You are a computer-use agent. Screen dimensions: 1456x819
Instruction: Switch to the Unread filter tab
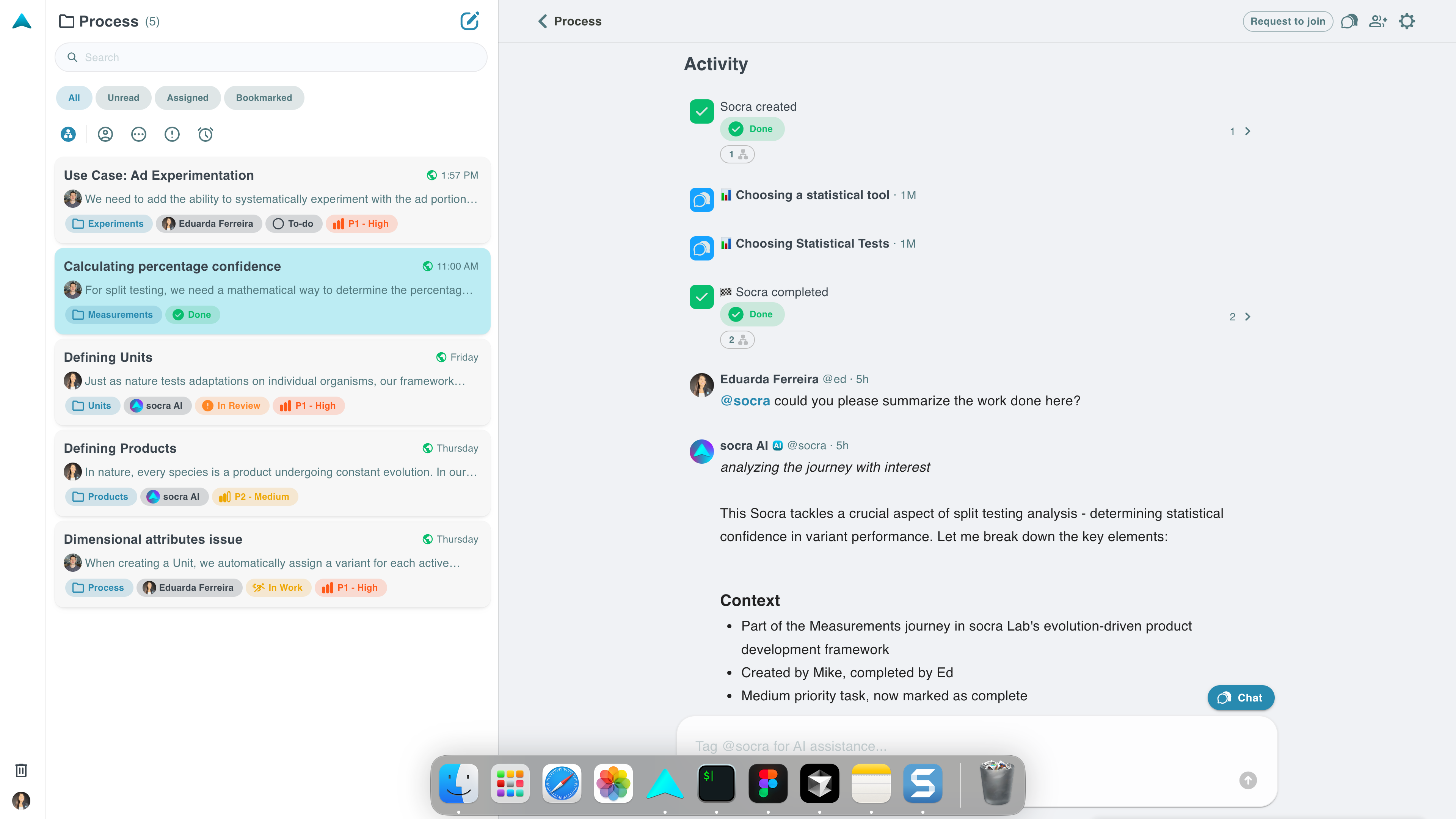point(123,98)
